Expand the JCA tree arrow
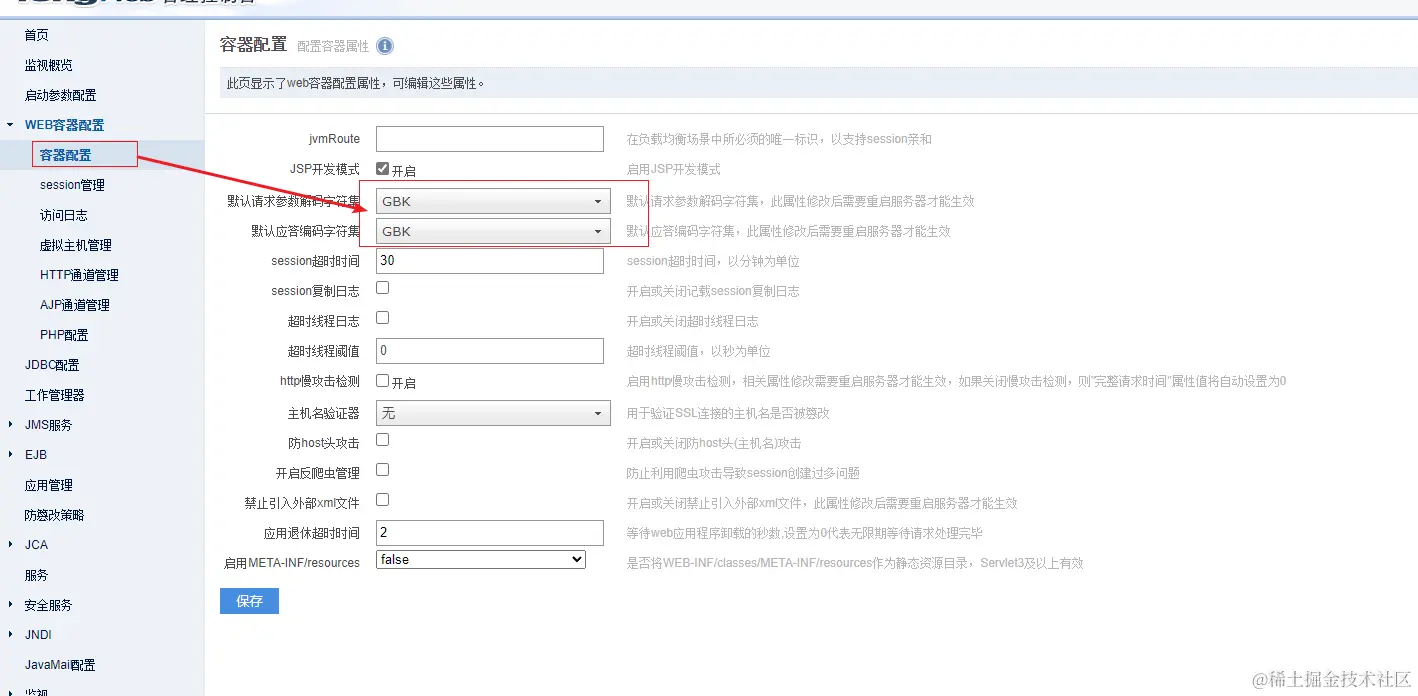The image size is (1418, 696). (x=10, y=545)
